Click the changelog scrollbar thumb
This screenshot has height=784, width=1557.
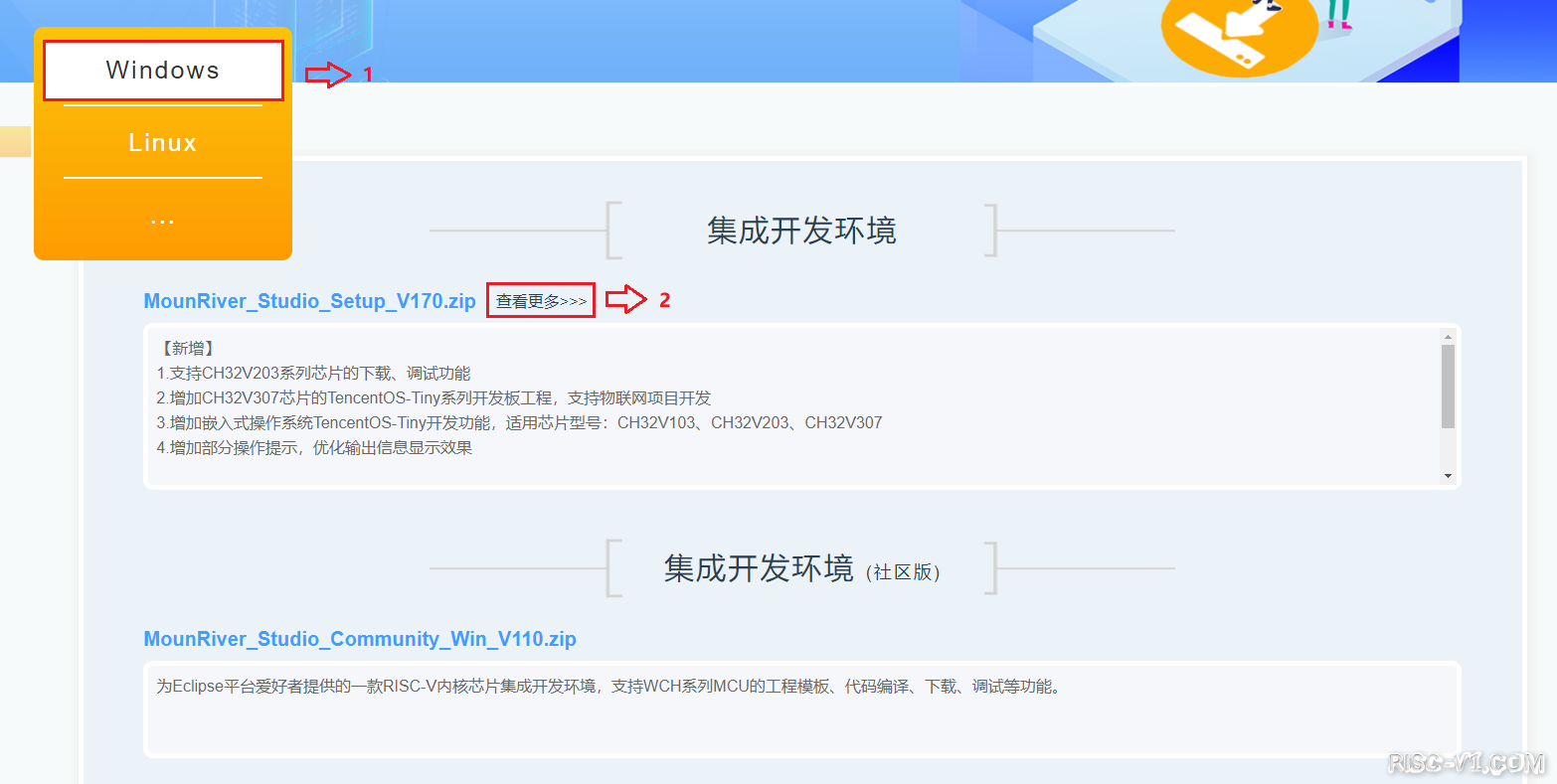coord(1448,387)
